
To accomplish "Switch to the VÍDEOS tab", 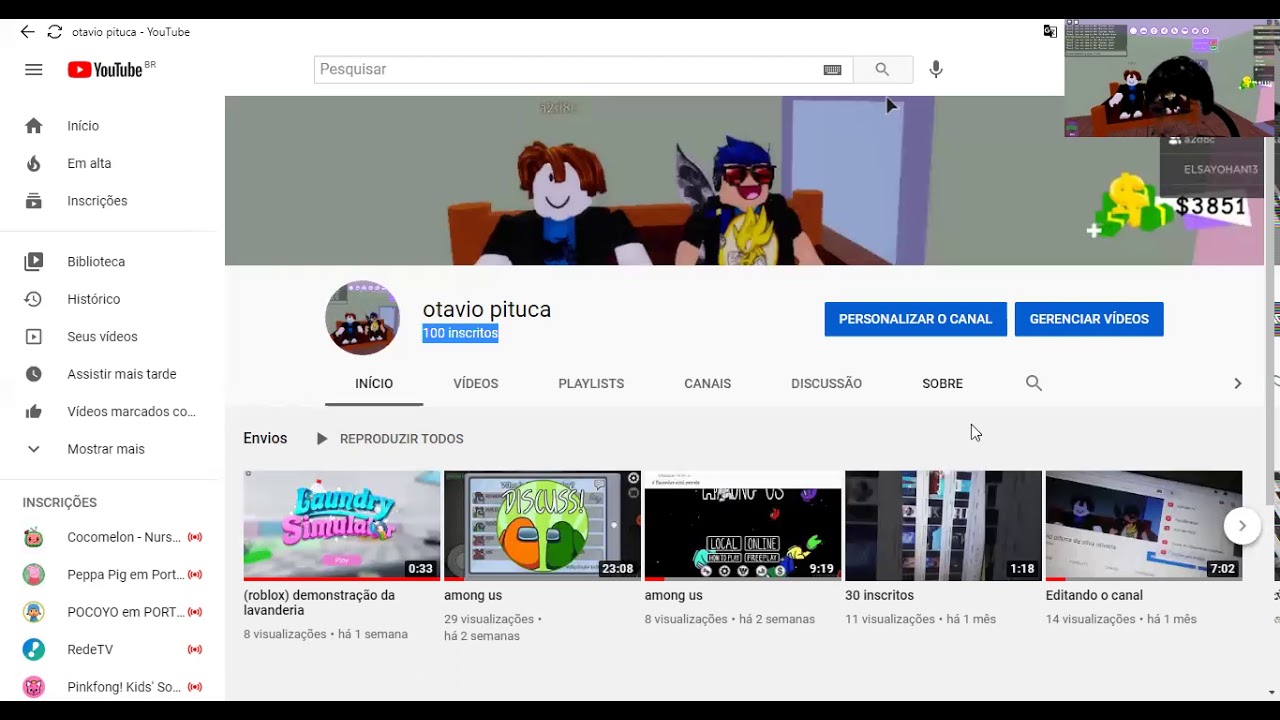I will [x=476, y=383].
